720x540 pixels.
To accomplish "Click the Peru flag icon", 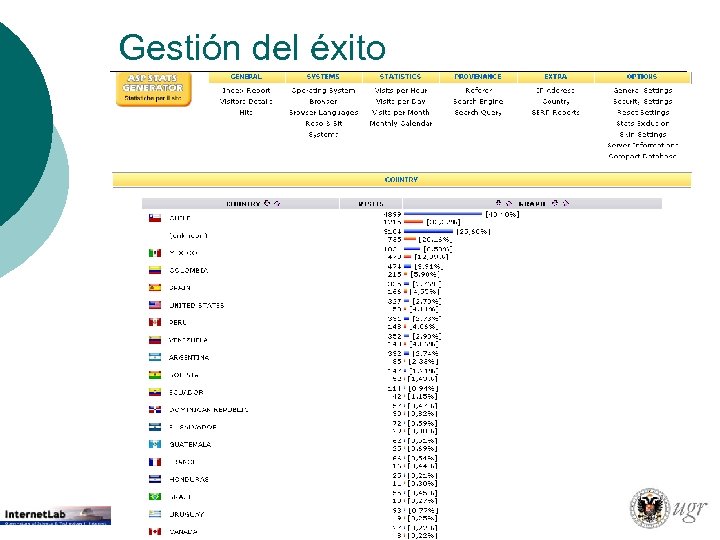I will [x=155, y=322].
